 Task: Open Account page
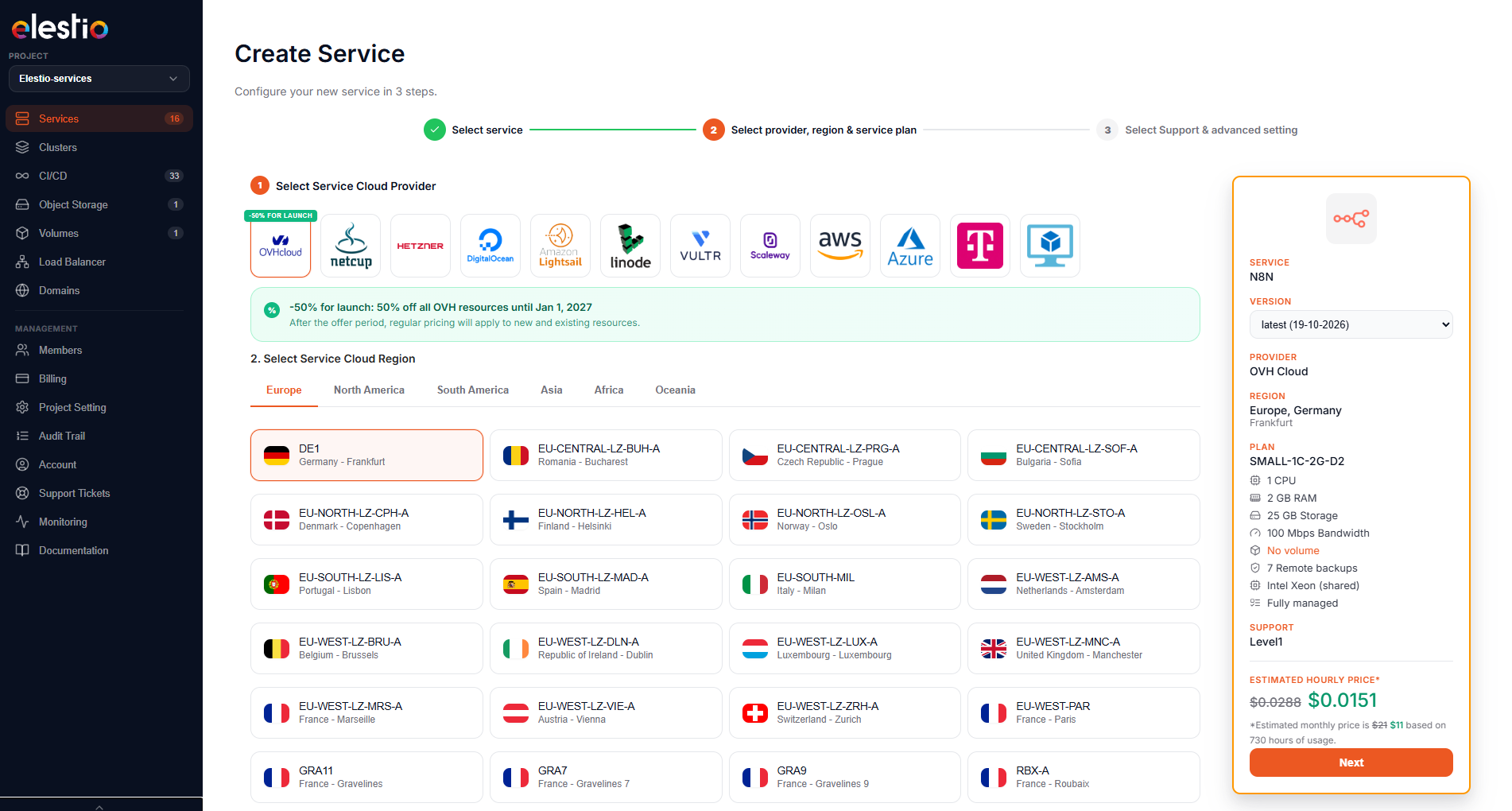click(99, 464)
